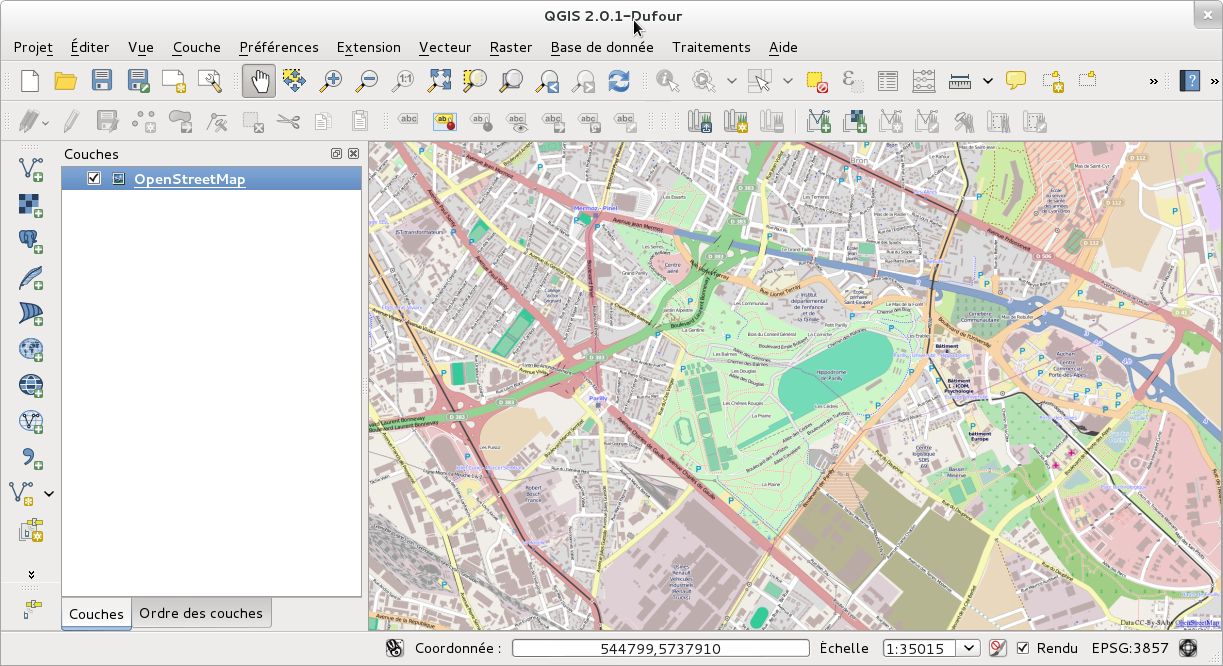Toggle the OpenStreetMap layer visibility checkbox
This screenshot has height=666, width=1223.
click(x=95, y=179)
